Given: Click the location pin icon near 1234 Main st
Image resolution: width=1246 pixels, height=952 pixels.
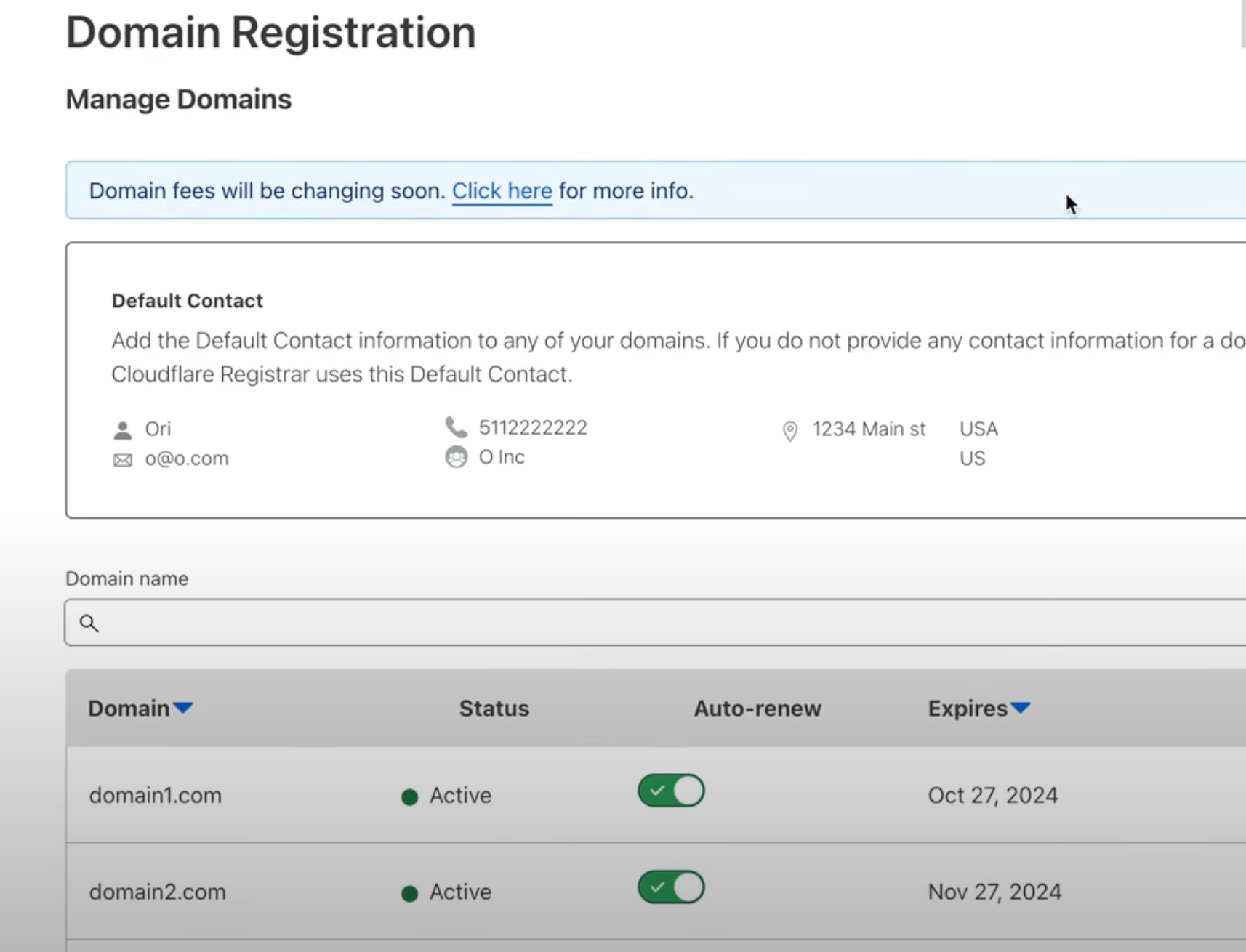Looking at the screenshot, I should (x=790, y=430).
